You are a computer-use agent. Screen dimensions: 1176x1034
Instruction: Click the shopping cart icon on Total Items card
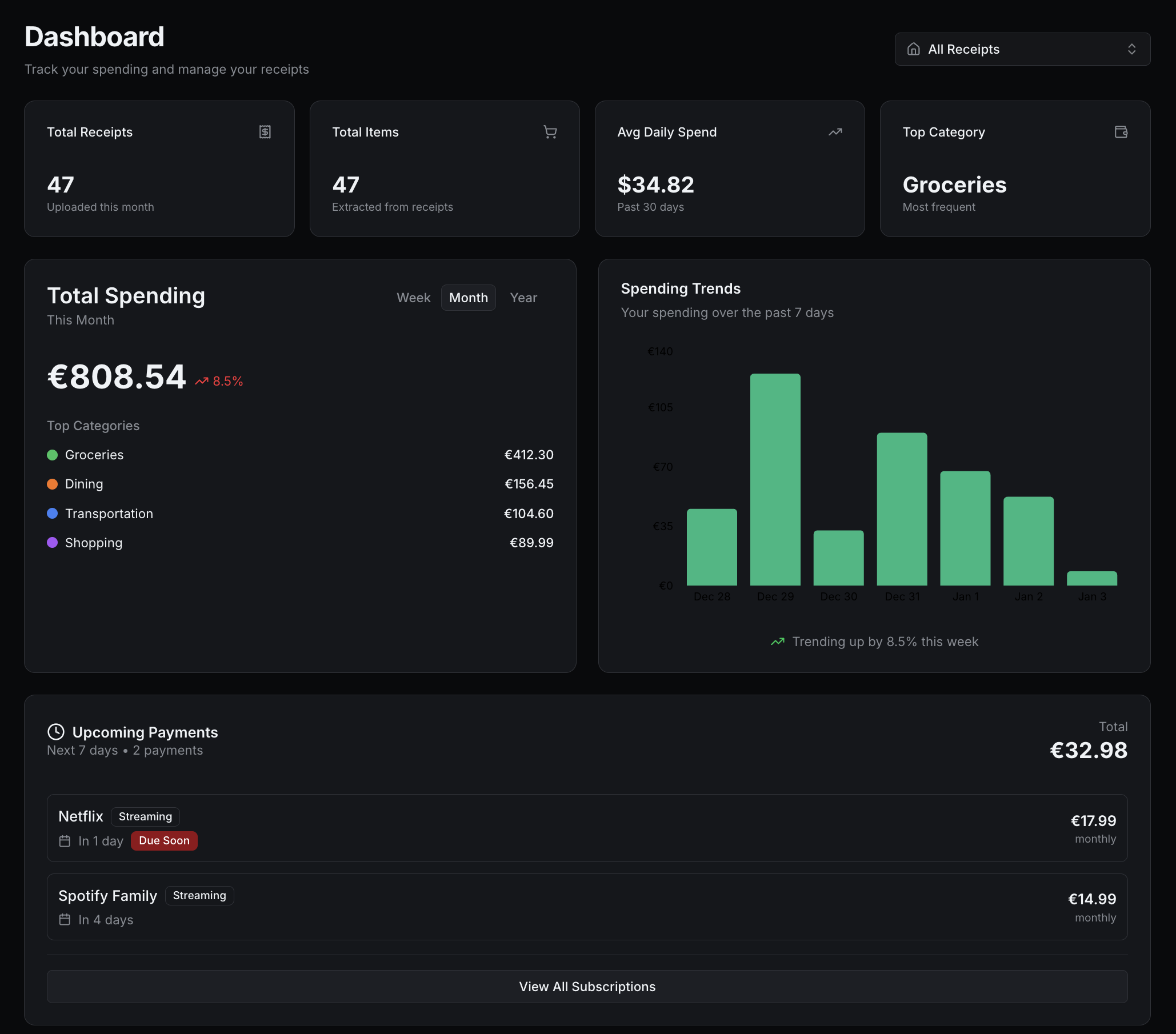coord(550,132)
